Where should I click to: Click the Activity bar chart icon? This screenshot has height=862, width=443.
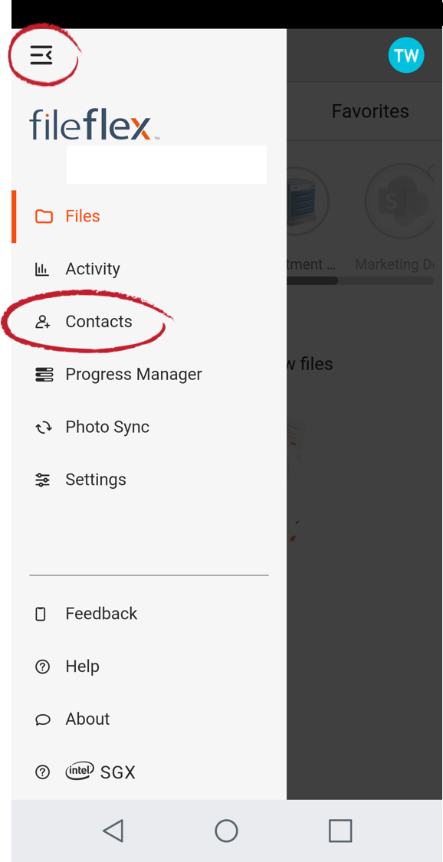[x=42, y=269]
